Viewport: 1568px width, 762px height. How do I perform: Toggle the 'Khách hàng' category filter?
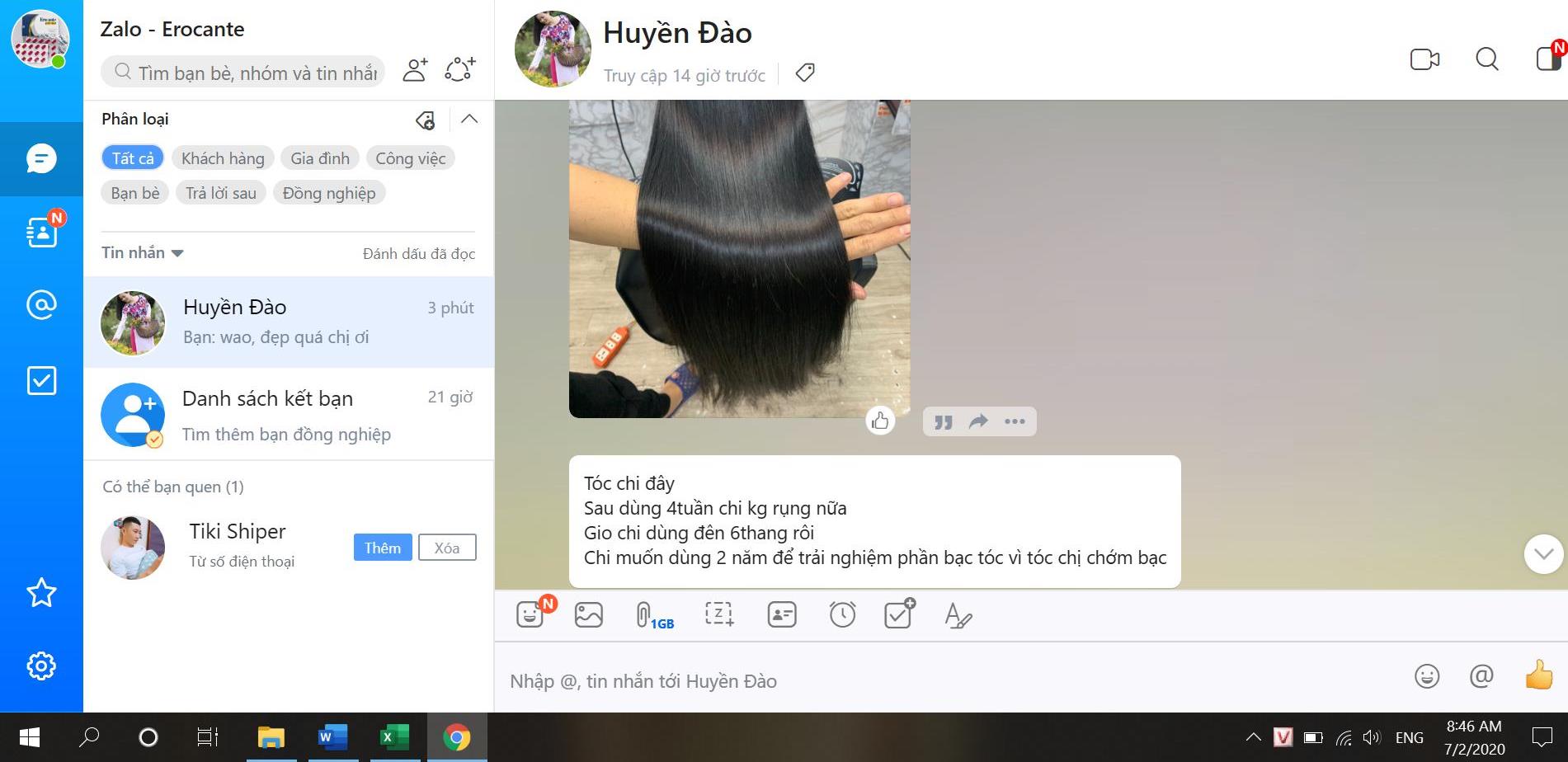click(223, 158)
